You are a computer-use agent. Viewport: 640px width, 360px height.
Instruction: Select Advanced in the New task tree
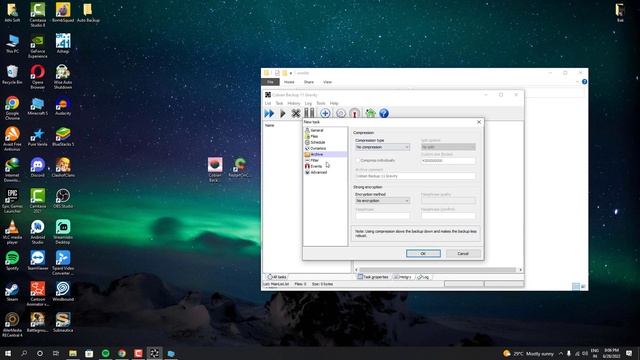pos(318,172)
